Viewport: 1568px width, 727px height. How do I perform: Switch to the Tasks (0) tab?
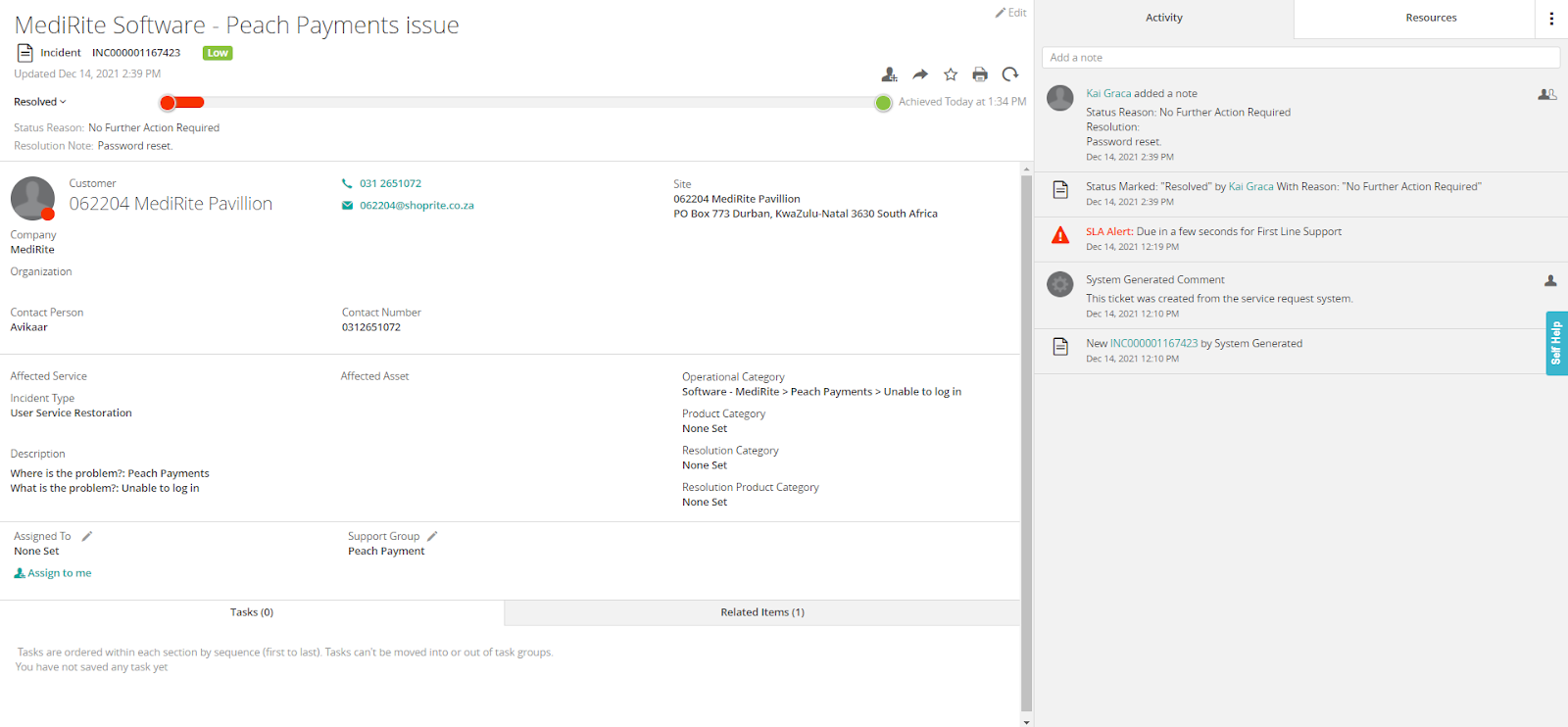tap(252, 612)
